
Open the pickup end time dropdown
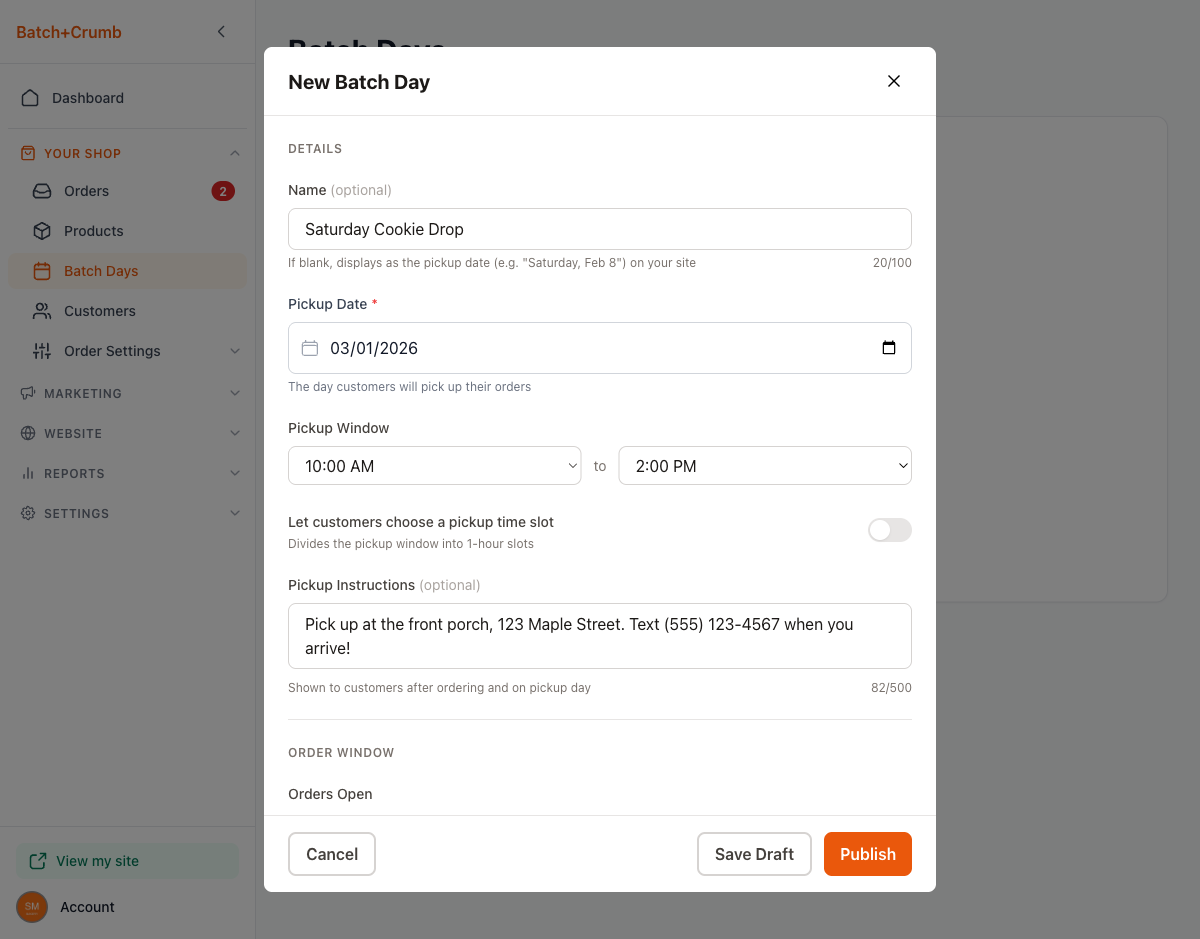tap(764, 466)
